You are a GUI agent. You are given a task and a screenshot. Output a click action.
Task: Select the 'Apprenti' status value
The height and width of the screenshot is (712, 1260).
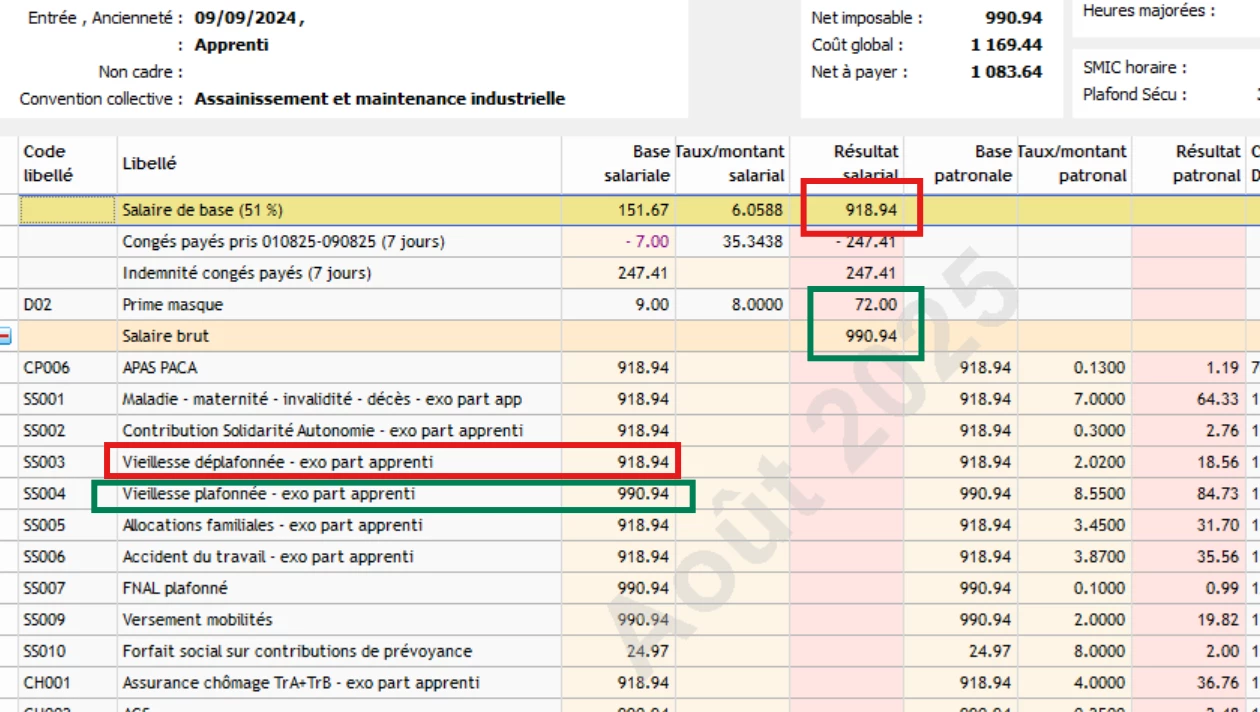click(x=232, y=45)
